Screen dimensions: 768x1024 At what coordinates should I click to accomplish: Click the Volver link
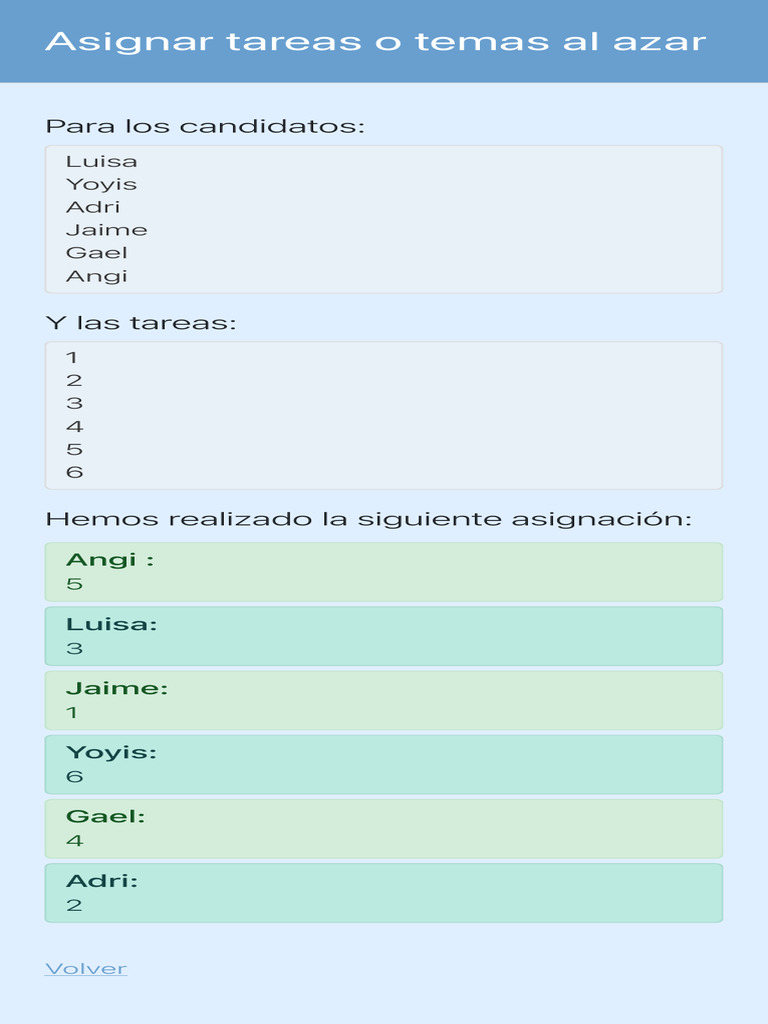(86, 968)
